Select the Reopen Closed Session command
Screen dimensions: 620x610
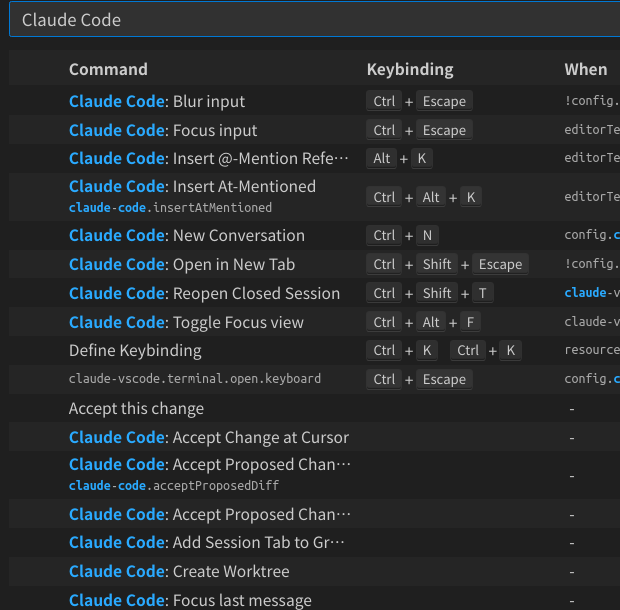(x=314, y=293)
